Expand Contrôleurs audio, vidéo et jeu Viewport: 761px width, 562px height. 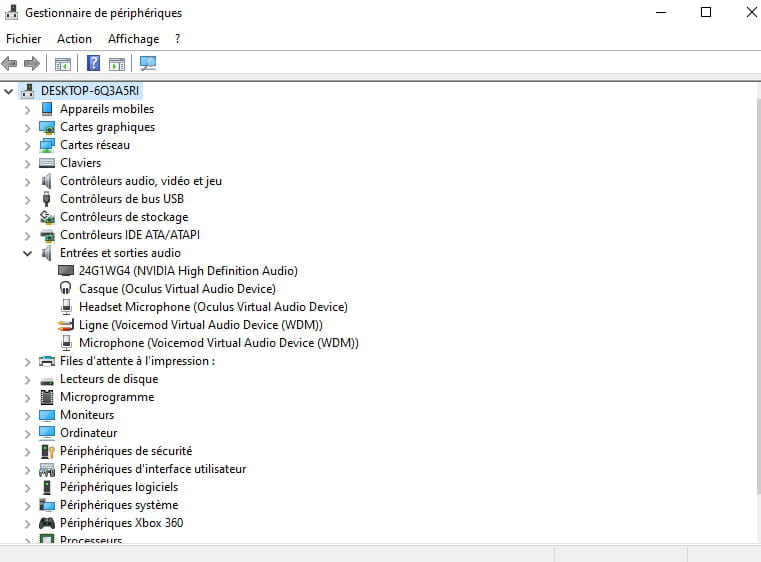click(x=28, y=182)
